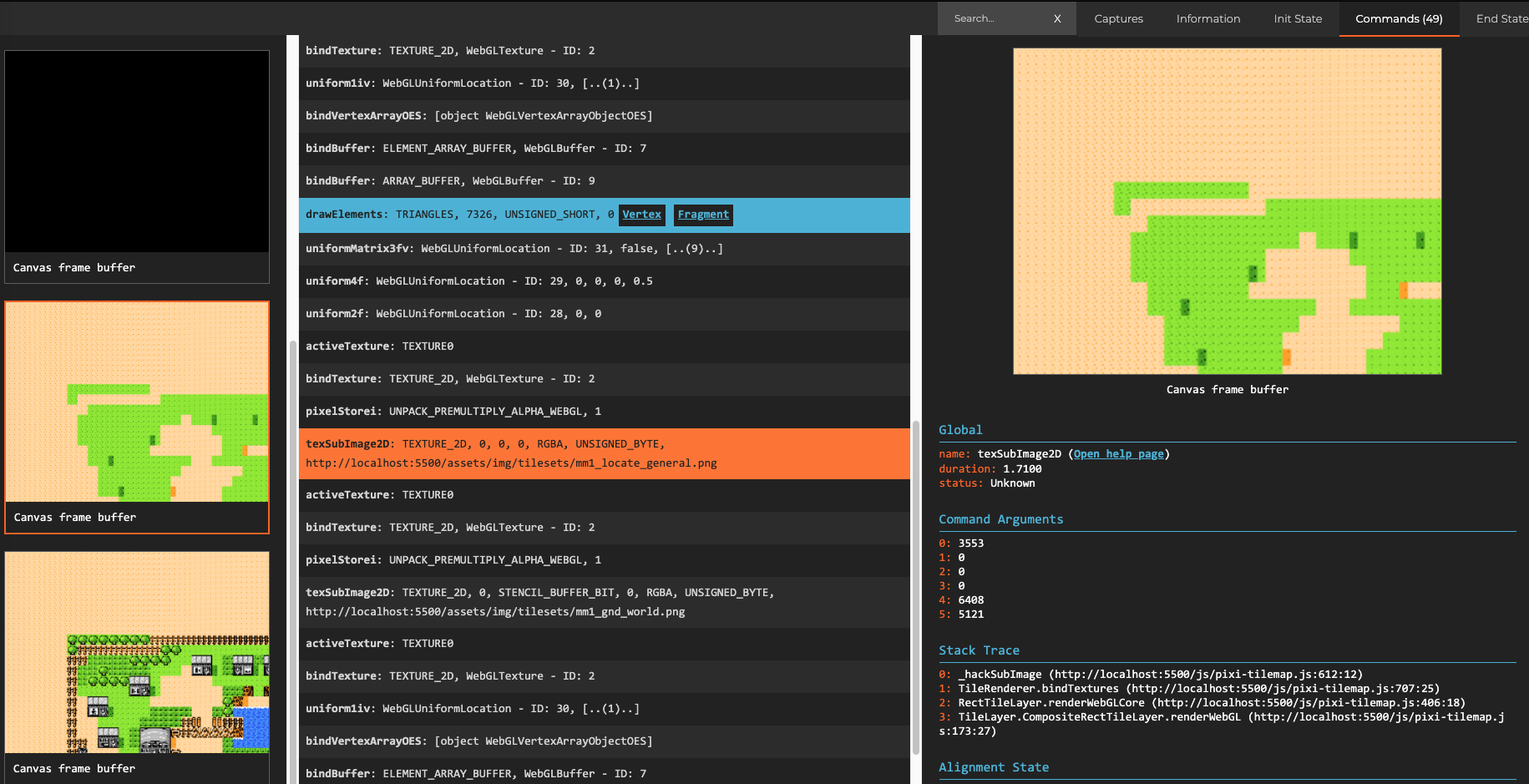Select the uniform4f ID: 29 command
The image size is (1529, 784).
604,281
